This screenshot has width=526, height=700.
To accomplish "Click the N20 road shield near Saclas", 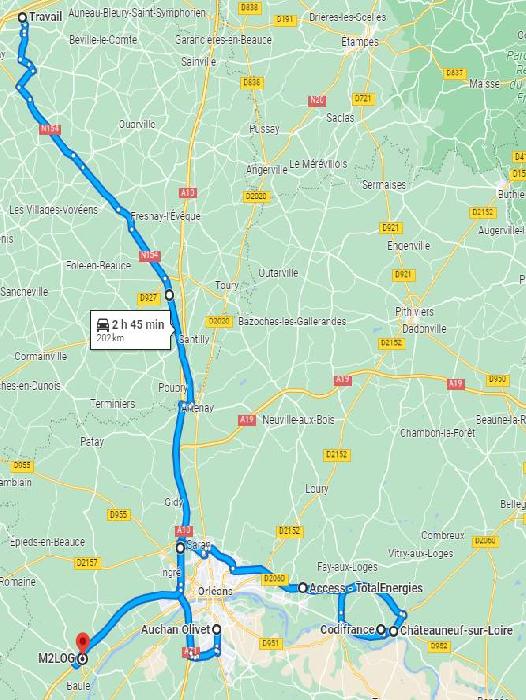I will tap(317, 100).
